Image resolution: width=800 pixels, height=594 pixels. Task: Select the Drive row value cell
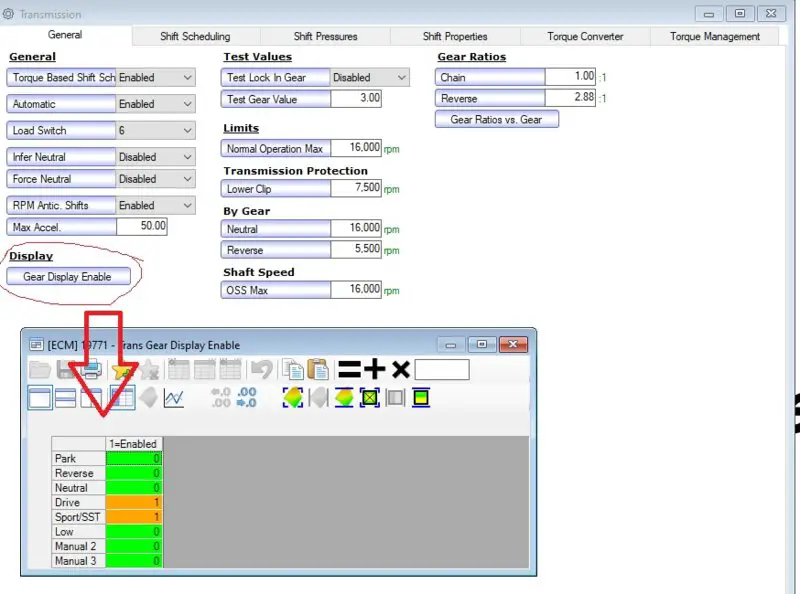134,503
